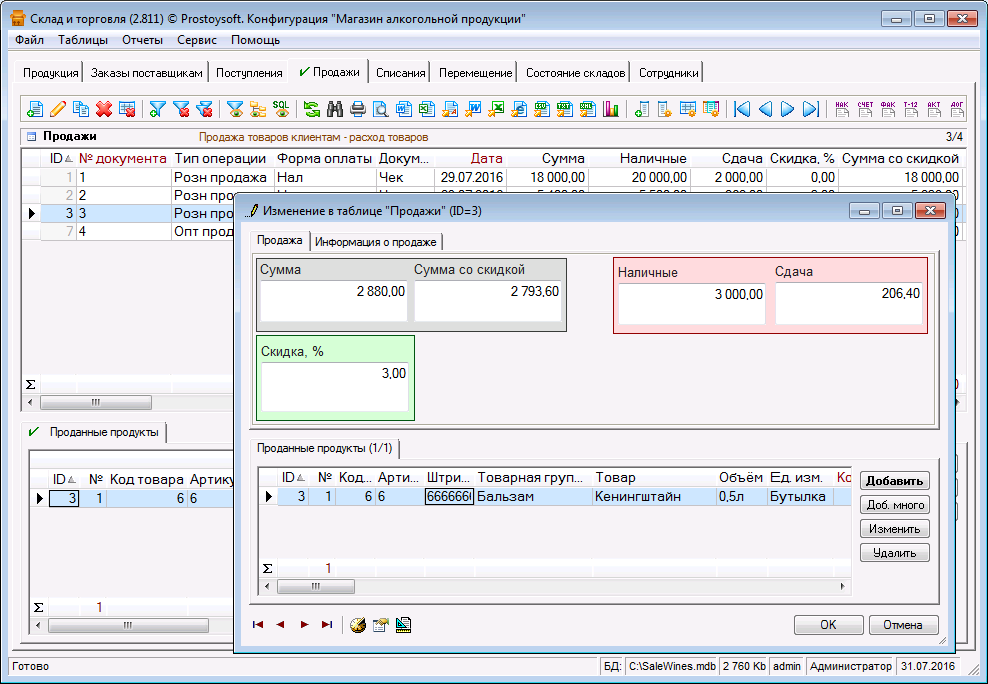Viewport: 988px width, 684px height.
Task: Open search with the binoculars icon
Action: coord(335,109)
